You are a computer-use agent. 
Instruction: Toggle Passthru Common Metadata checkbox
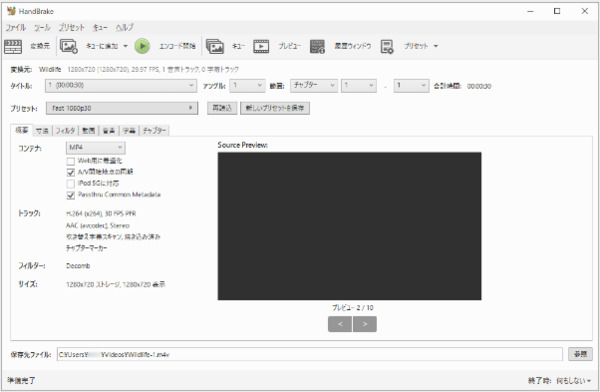coord(70,195)
